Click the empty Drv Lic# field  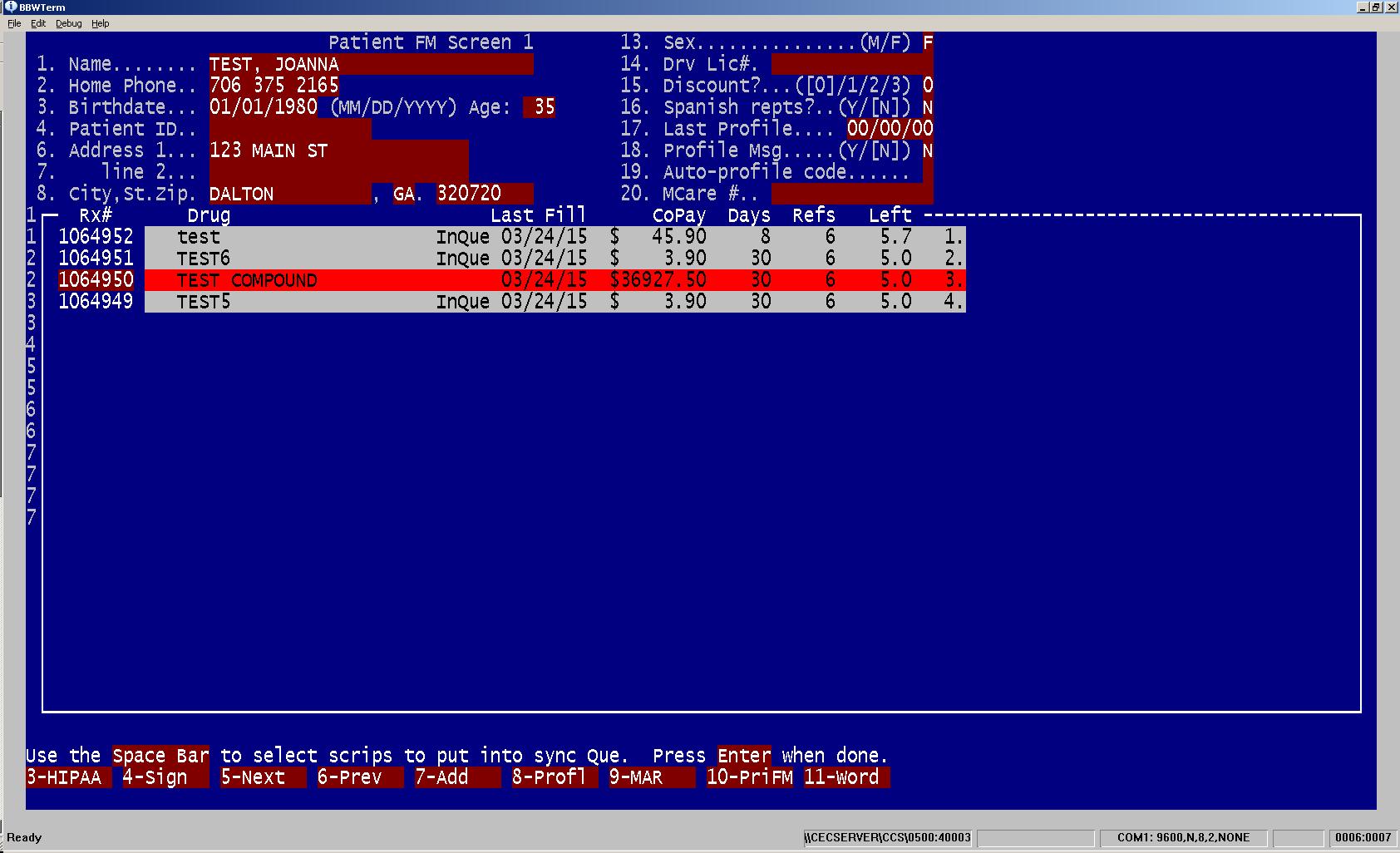click(x=852, y=64)
